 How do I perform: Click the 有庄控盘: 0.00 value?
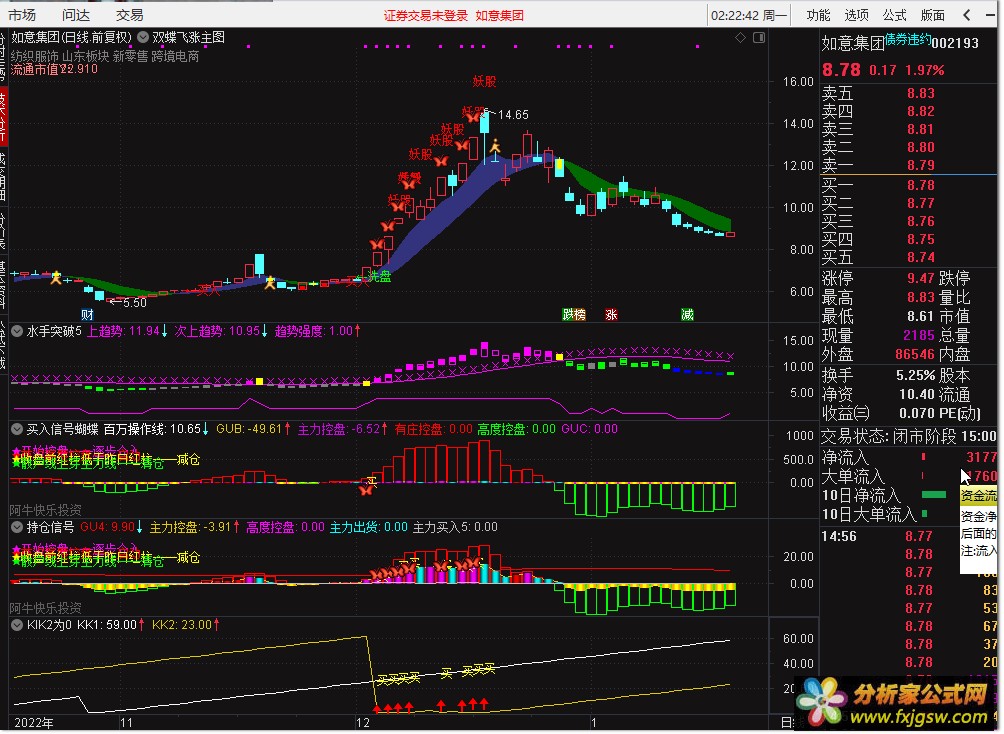tap(433, 429)
